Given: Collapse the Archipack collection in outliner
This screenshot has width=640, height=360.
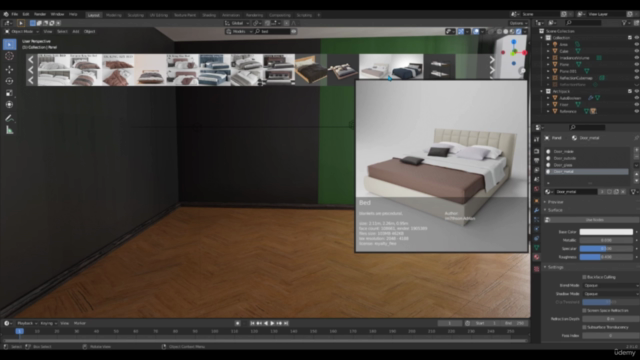Looking at the screenshot, I should coord(542,91).
